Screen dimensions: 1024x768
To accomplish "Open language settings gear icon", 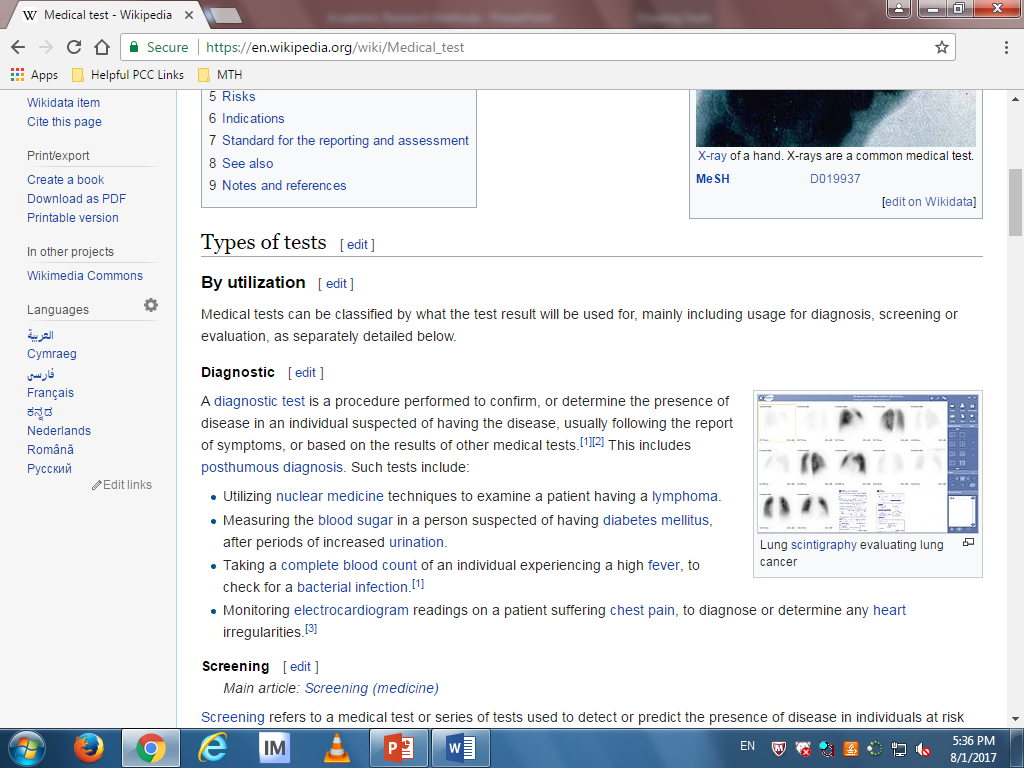I will [x=151, y=306].
